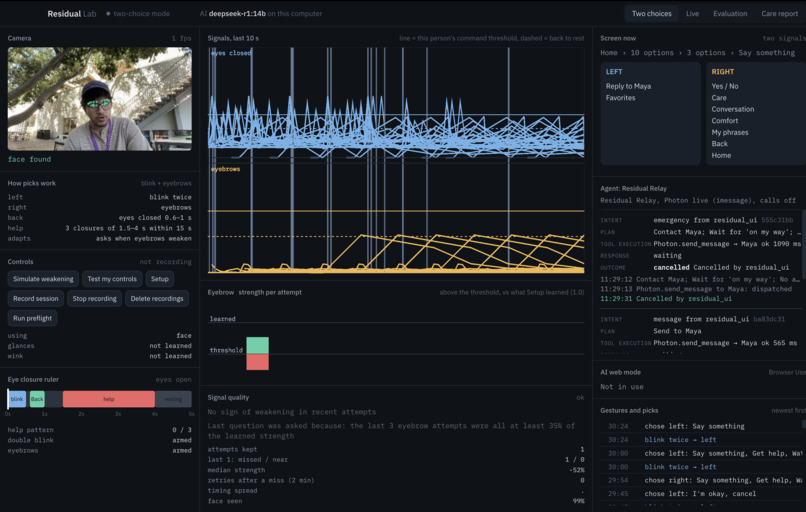
Task: Click the eyes closed graph label
Action: [231, 53]
